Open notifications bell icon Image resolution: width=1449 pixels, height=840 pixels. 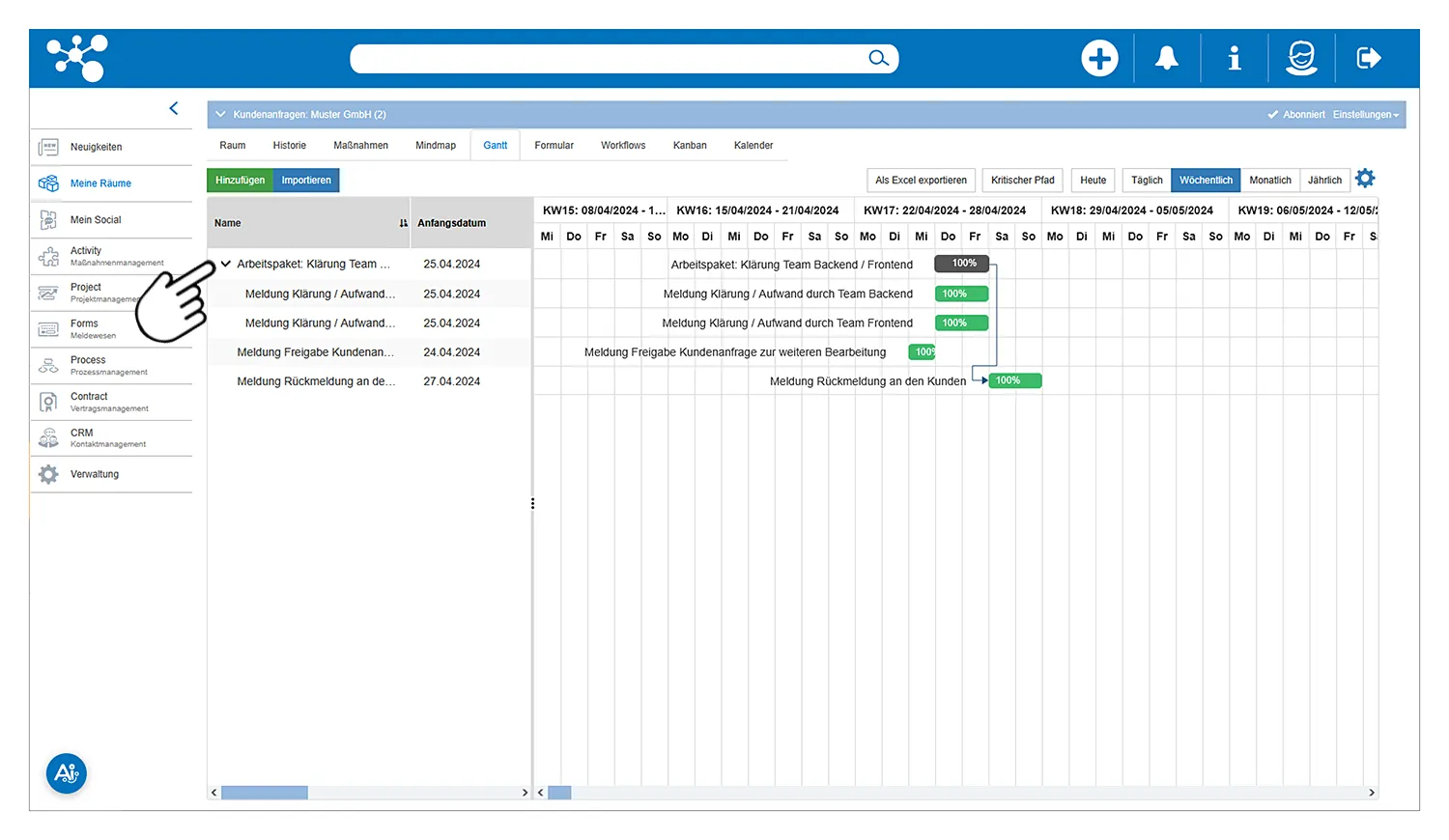tap(1167, 59)
